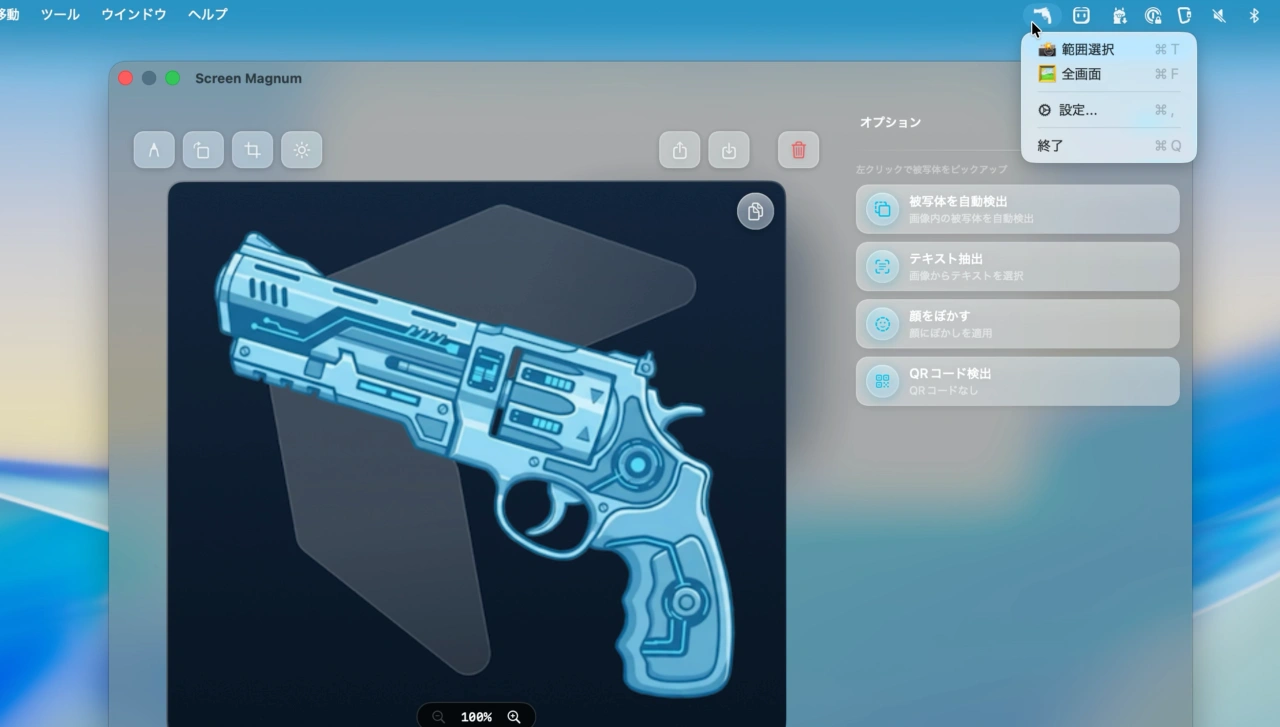Click the テキスト抽出 option button

(1017, 266)
